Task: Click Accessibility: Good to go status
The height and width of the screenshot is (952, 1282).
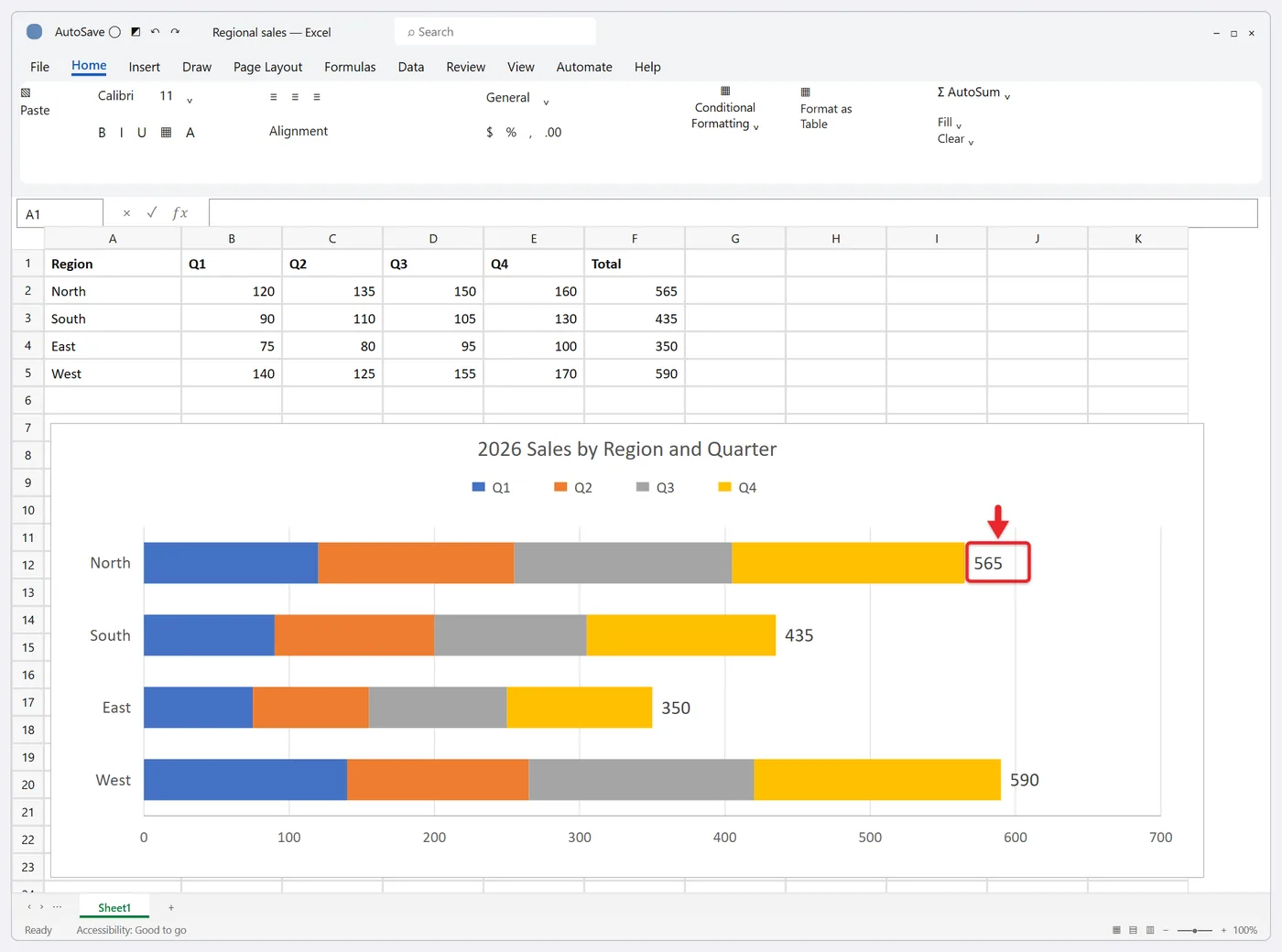Action: coord(131,930)
